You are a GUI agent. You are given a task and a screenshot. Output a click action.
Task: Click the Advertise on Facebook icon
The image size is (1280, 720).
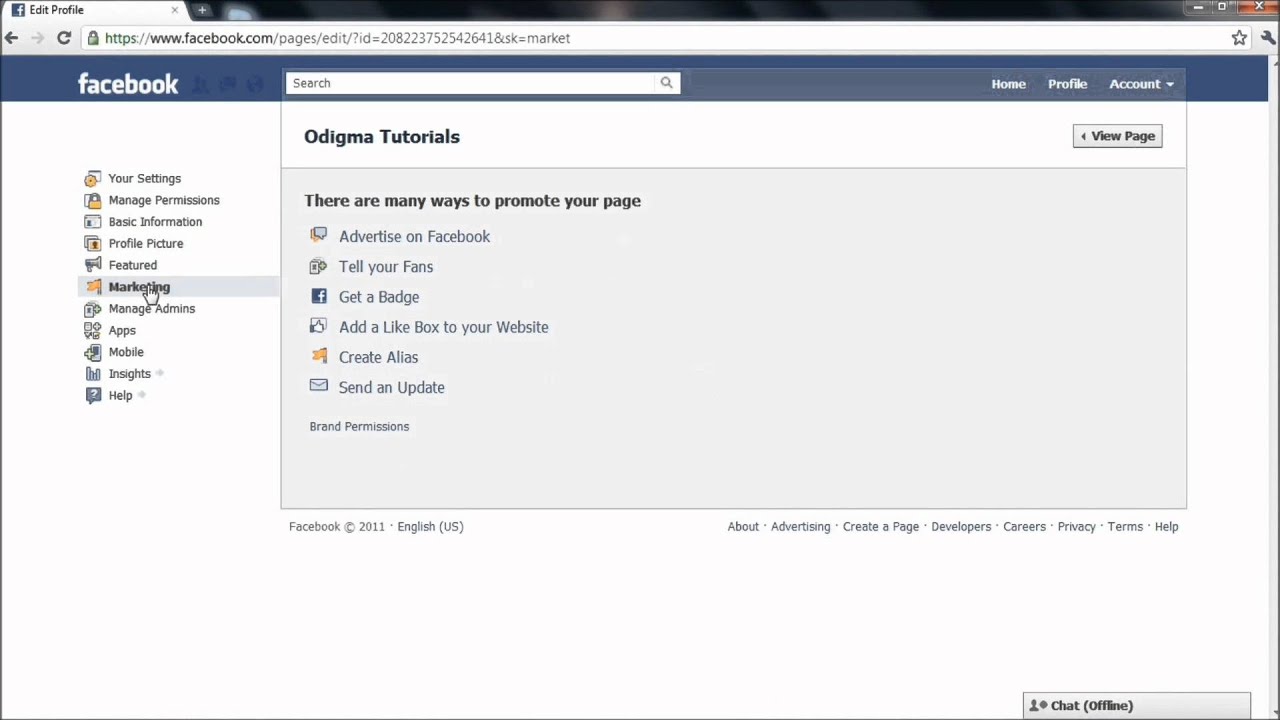point(318,235)
